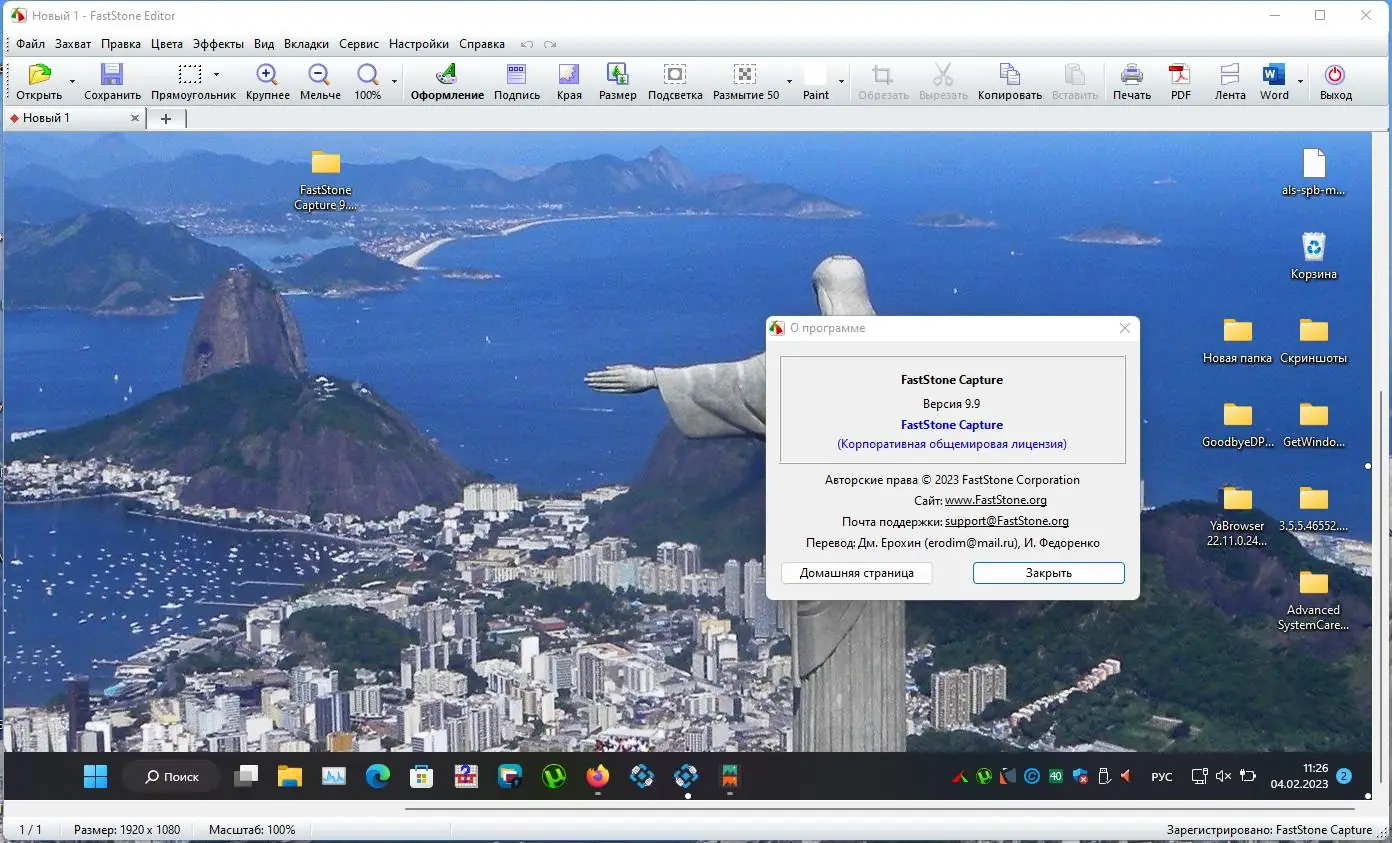The image size is (1392, 843).
Task: Send the image to Word
Action: 1274,75
